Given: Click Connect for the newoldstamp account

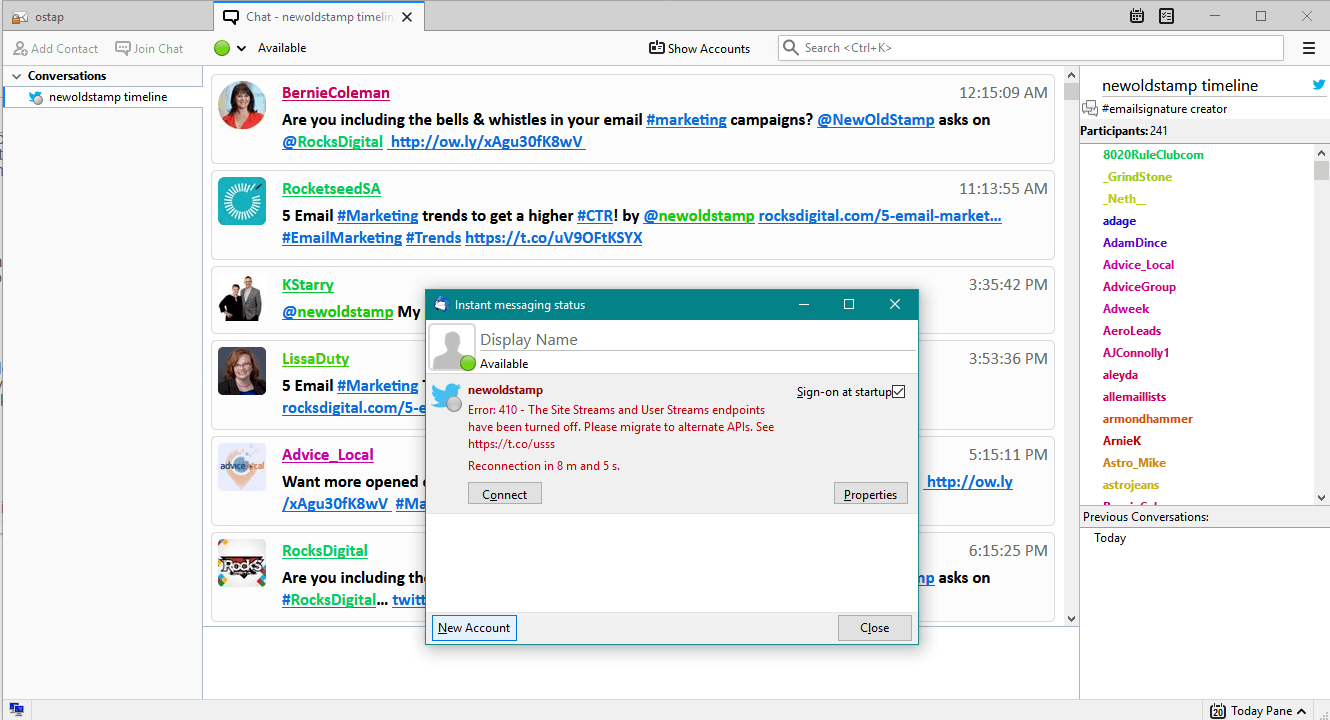Looking at the screenshot, I should (505, 494).
